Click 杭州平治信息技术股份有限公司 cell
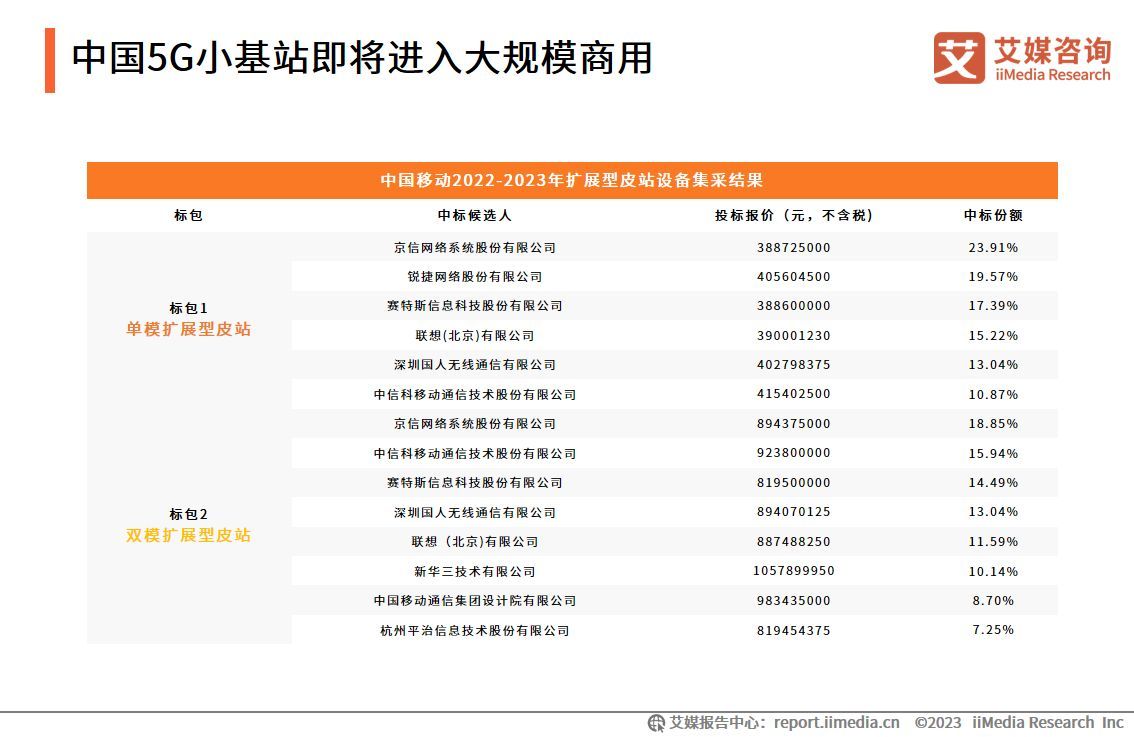The width and height of the screenshot is (1134, 737). coord(474,631)
